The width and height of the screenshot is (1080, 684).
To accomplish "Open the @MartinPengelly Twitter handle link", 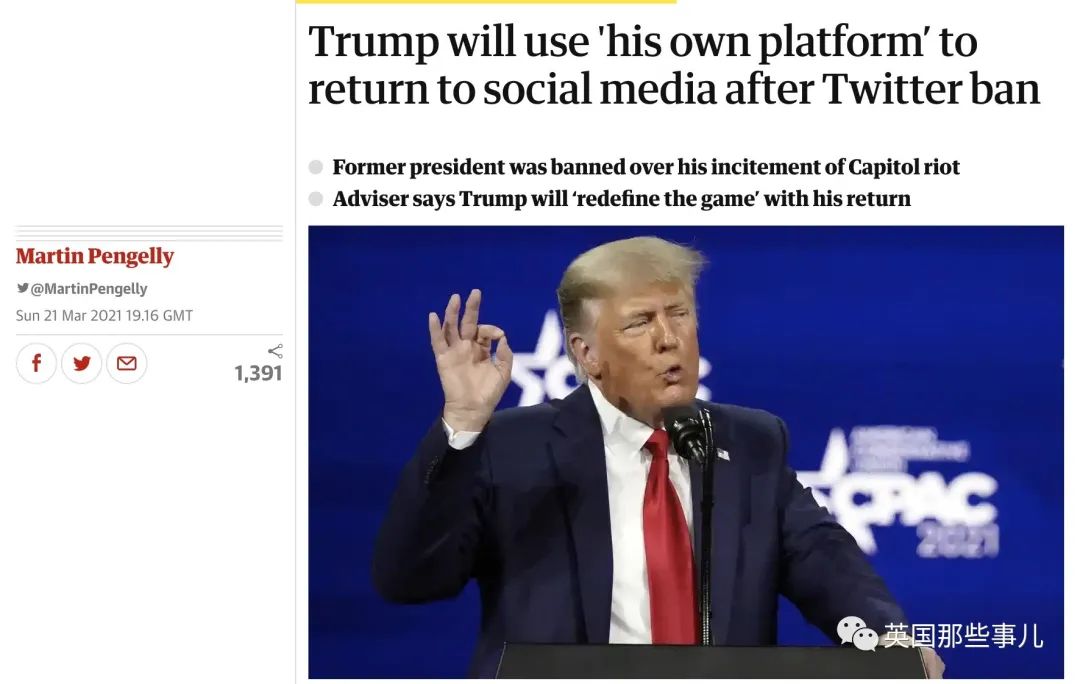I will [89, 289].
